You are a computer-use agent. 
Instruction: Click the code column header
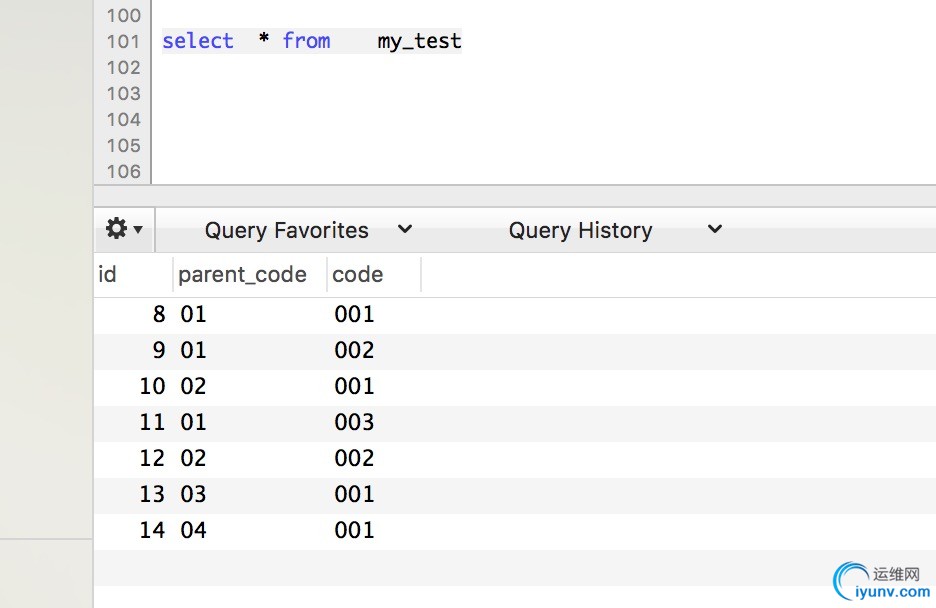(x=358, y=275)
